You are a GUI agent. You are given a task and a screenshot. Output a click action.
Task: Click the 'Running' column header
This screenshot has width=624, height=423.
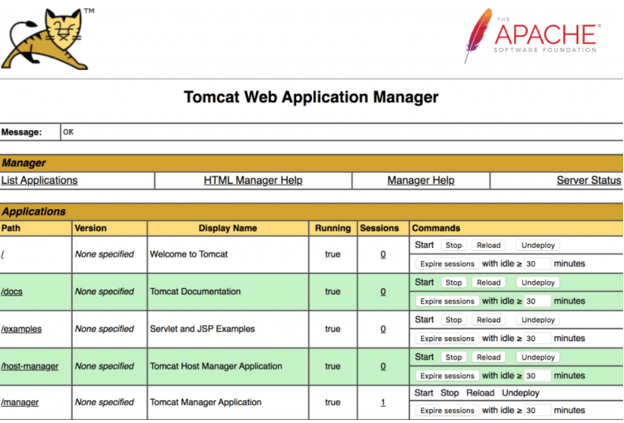(333, 228)
